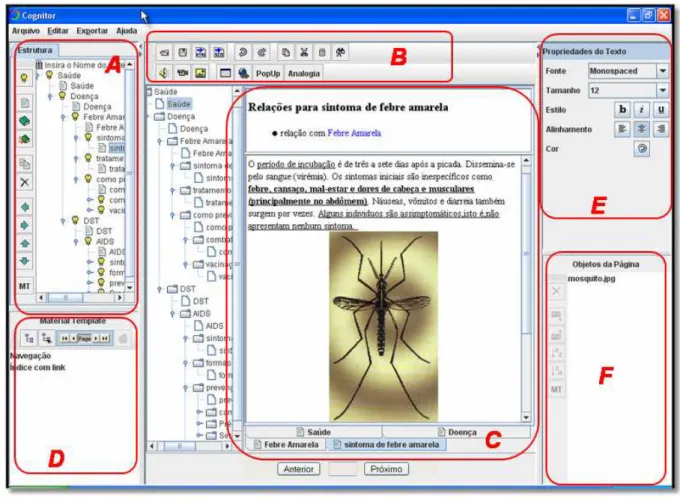Toggle underline text style button
The width and height of the screenshot is (680, 502).
pyautogui.click(x=660, y=110)
